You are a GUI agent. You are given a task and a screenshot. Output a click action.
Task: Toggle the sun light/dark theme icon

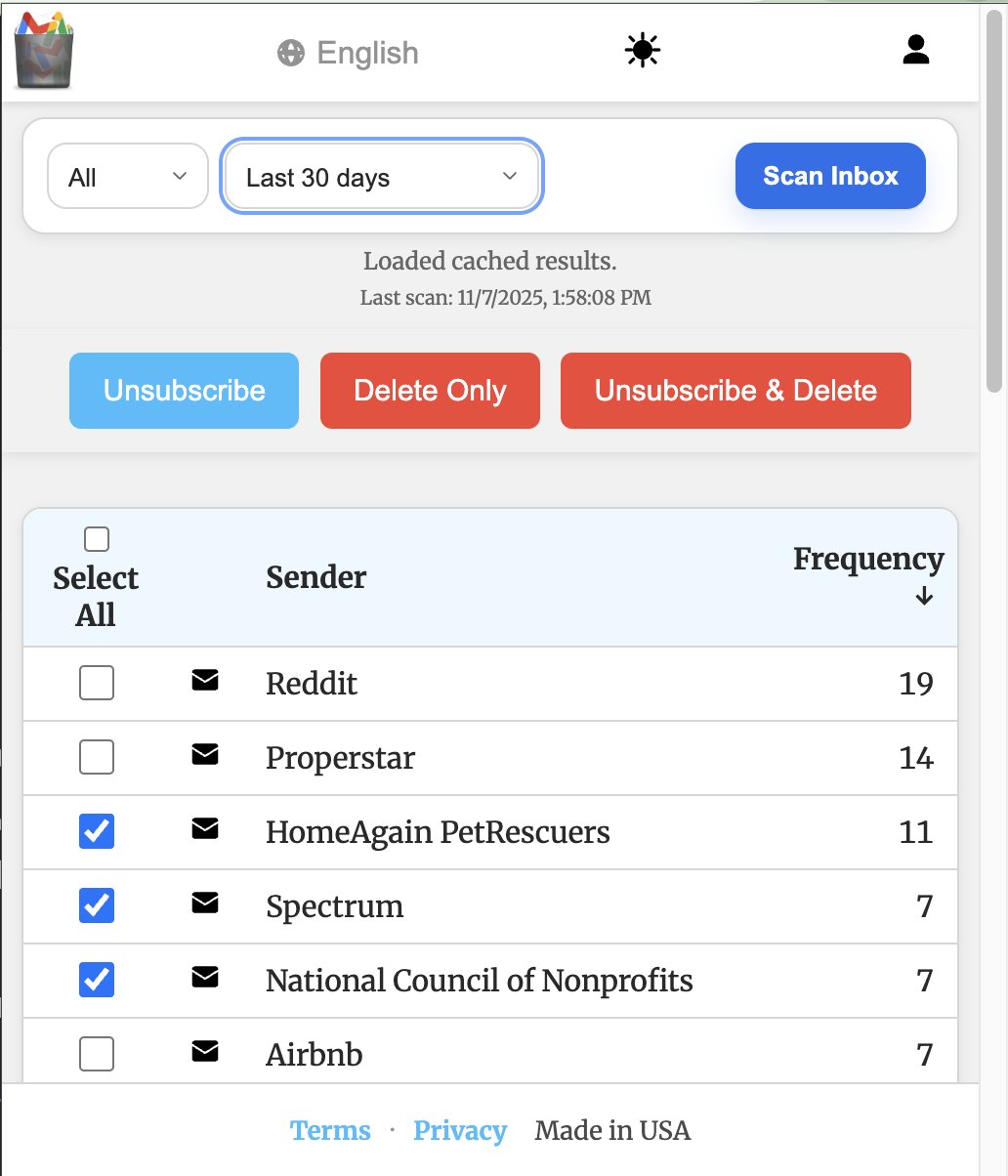click(x=643, y=51)
